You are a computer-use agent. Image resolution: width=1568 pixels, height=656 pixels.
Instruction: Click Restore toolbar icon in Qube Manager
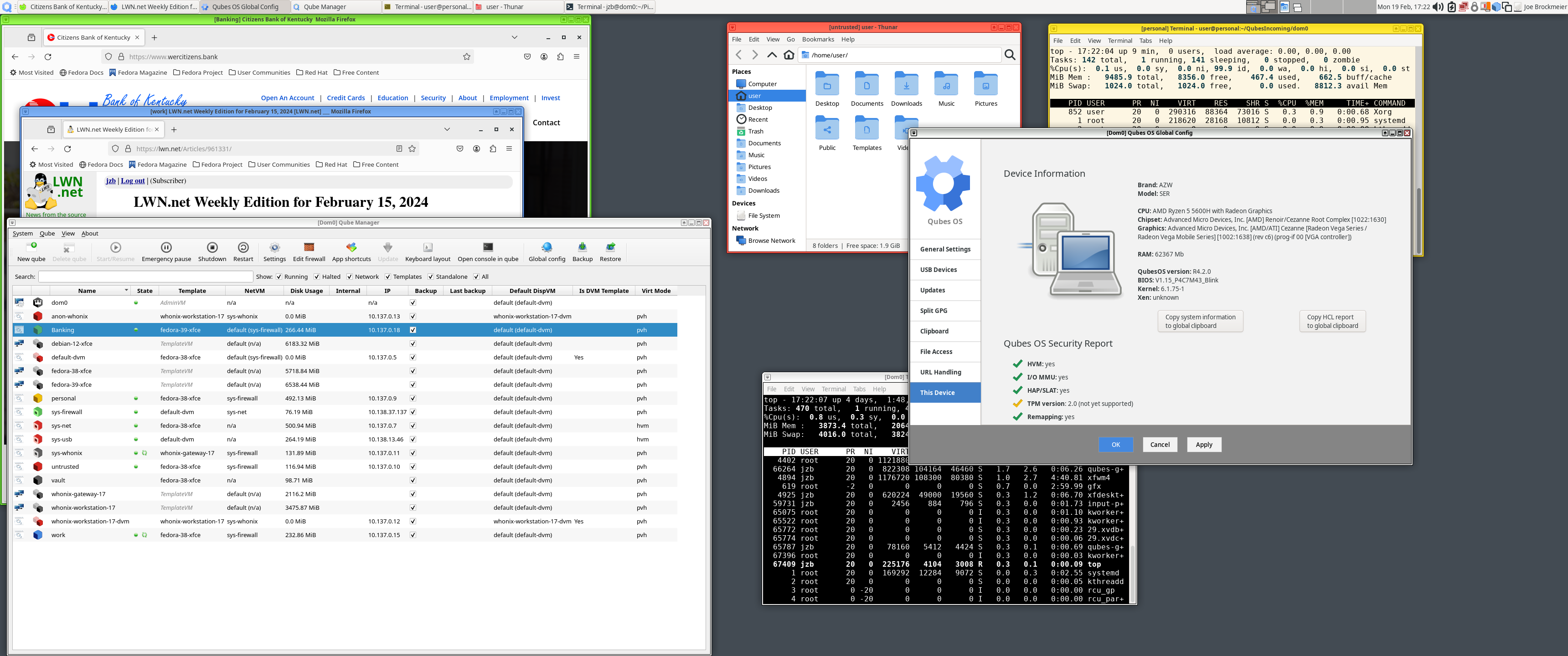pyautogui.click(x=610, y=247)
